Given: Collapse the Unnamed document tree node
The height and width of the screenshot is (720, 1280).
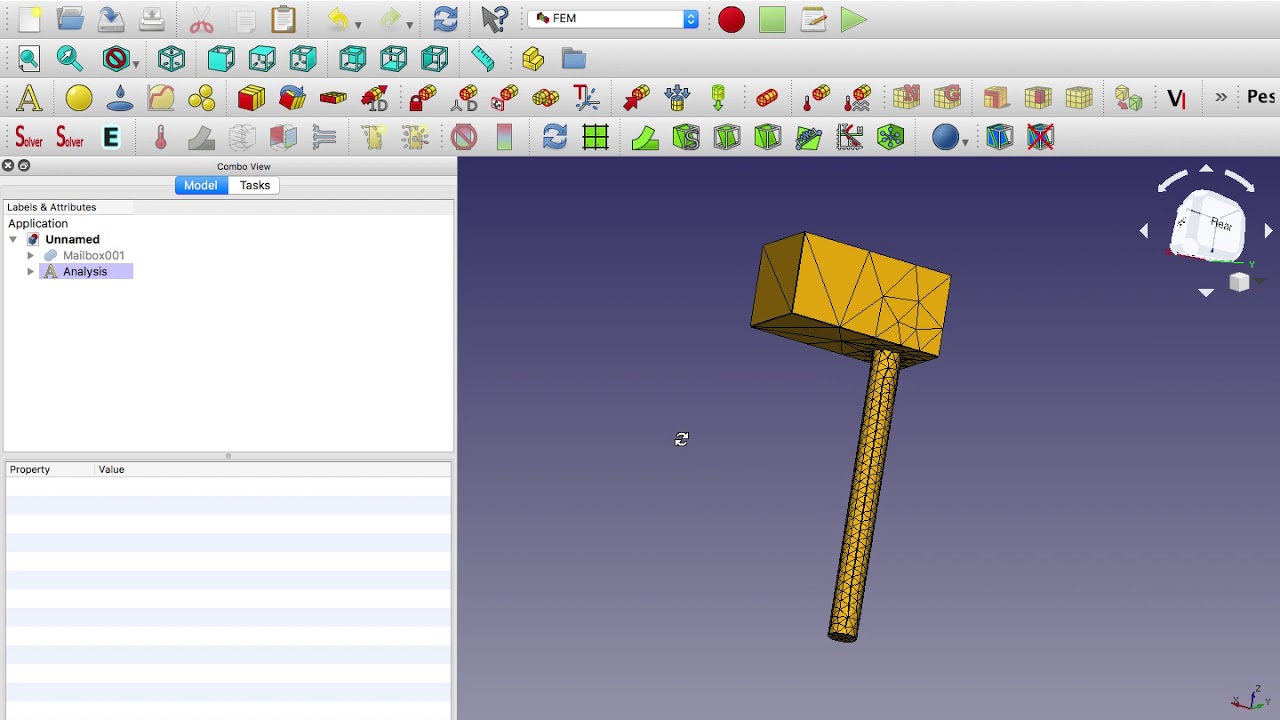Looking at the screenshot, I should point(13,240).
